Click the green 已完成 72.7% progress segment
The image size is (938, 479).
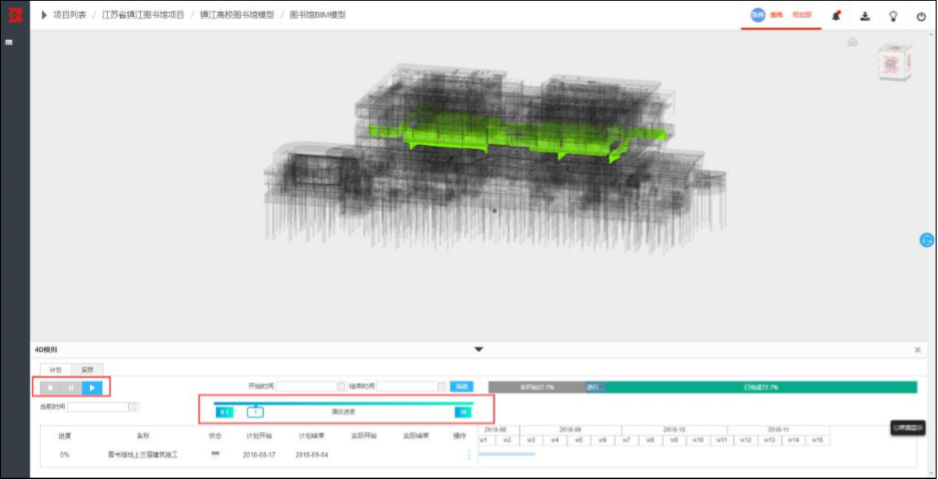(x=761, y=387)
